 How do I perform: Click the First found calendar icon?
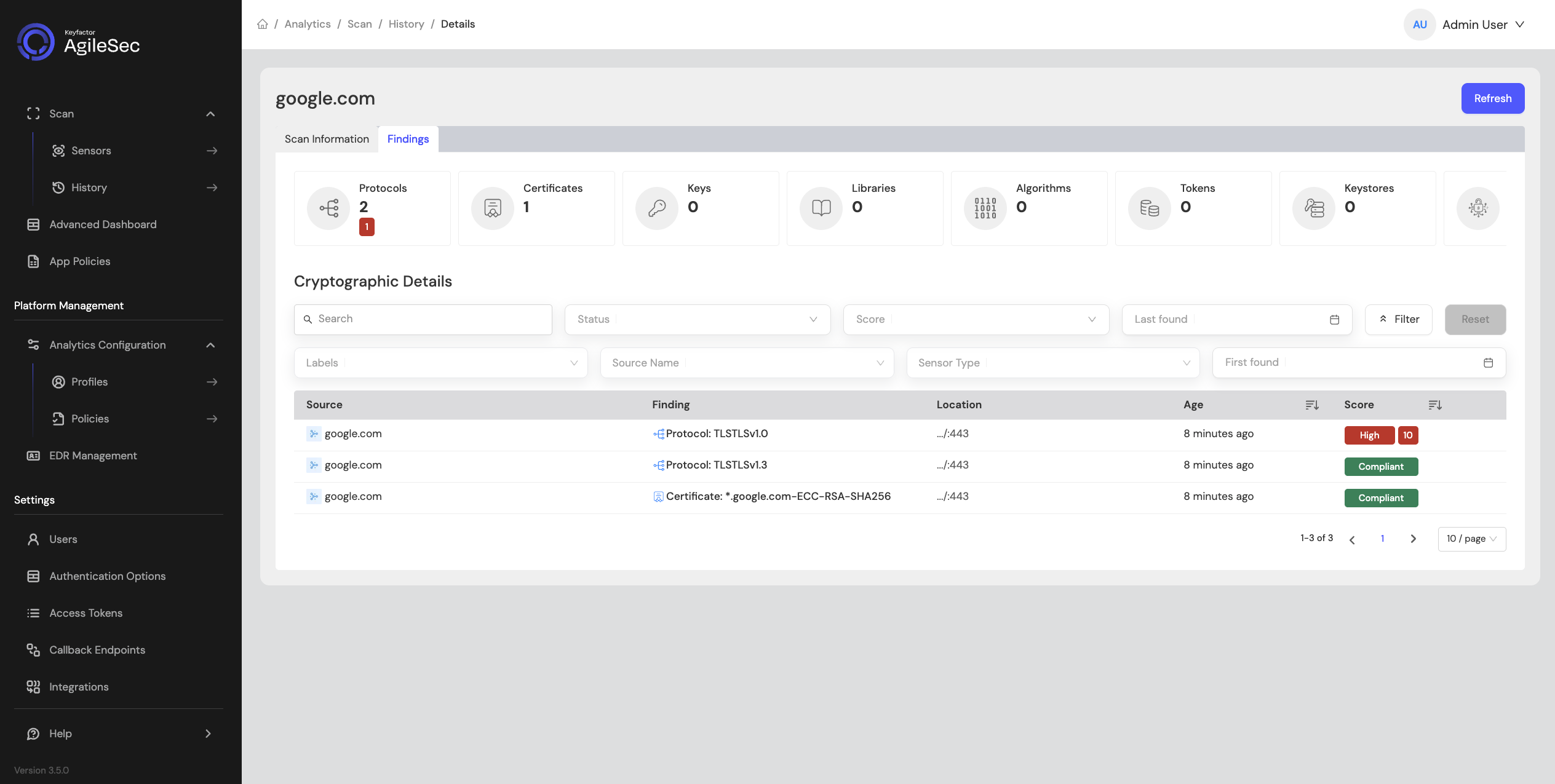1488,363
